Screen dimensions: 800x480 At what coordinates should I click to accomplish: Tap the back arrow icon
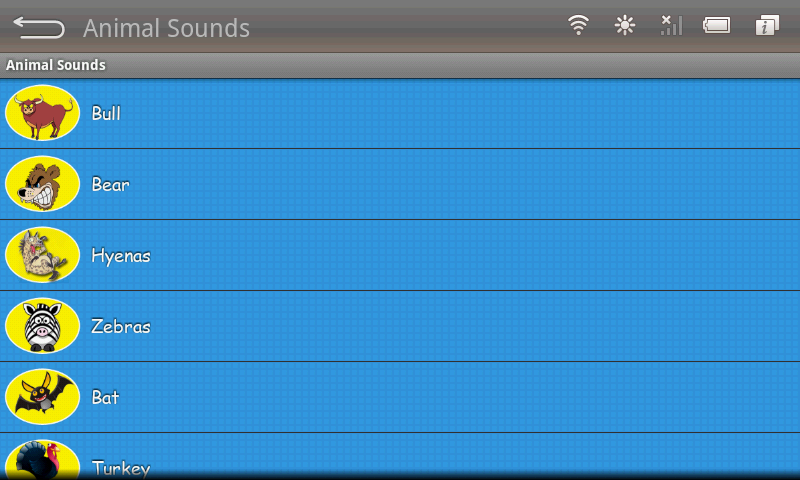(x=39, y=27)
